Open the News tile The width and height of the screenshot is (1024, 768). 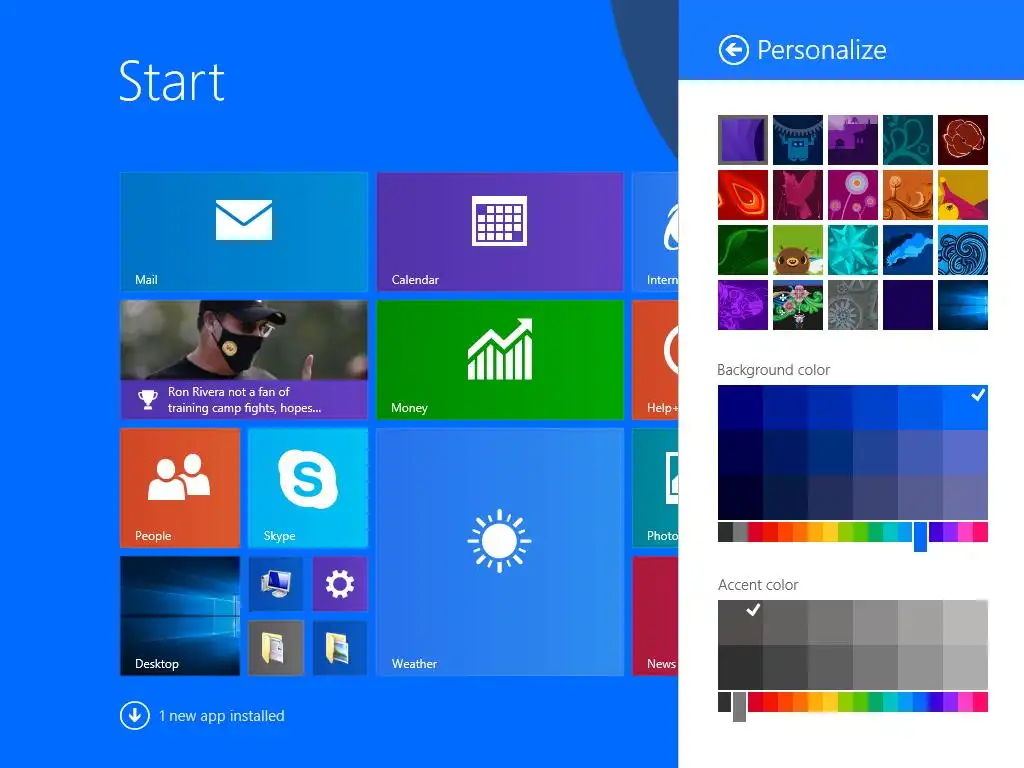click(x=656, y=616)
